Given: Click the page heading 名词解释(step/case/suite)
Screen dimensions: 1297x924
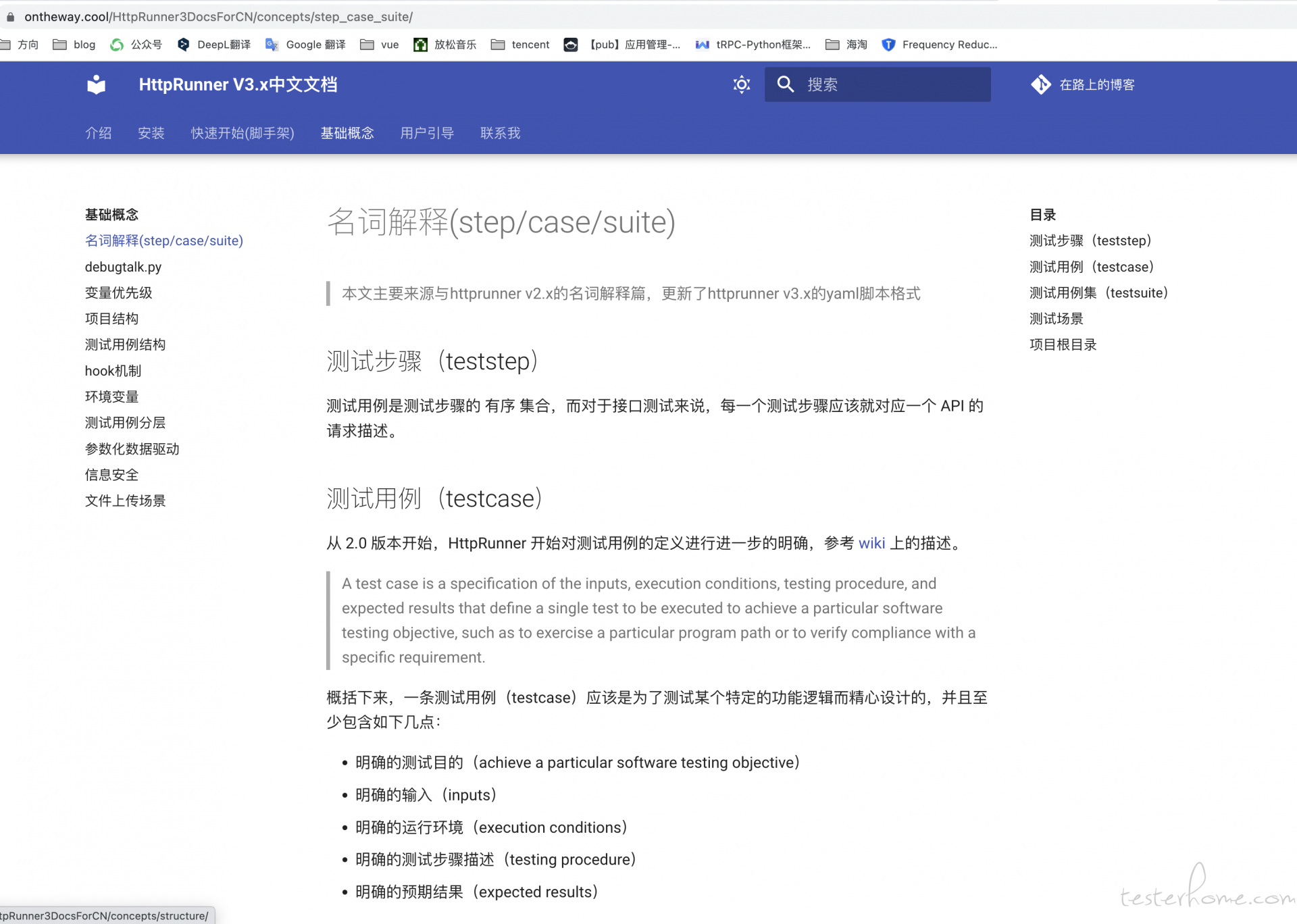Looking at the screenshot, I should coord(501,222).
